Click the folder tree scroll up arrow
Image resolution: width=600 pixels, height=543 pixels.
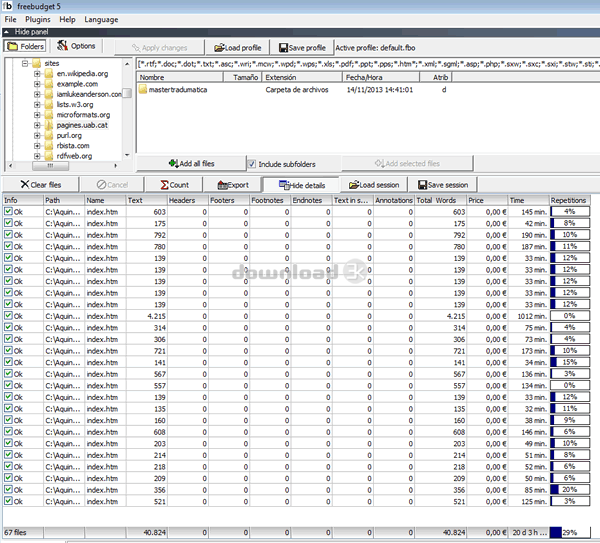click(x=127, y=64)
